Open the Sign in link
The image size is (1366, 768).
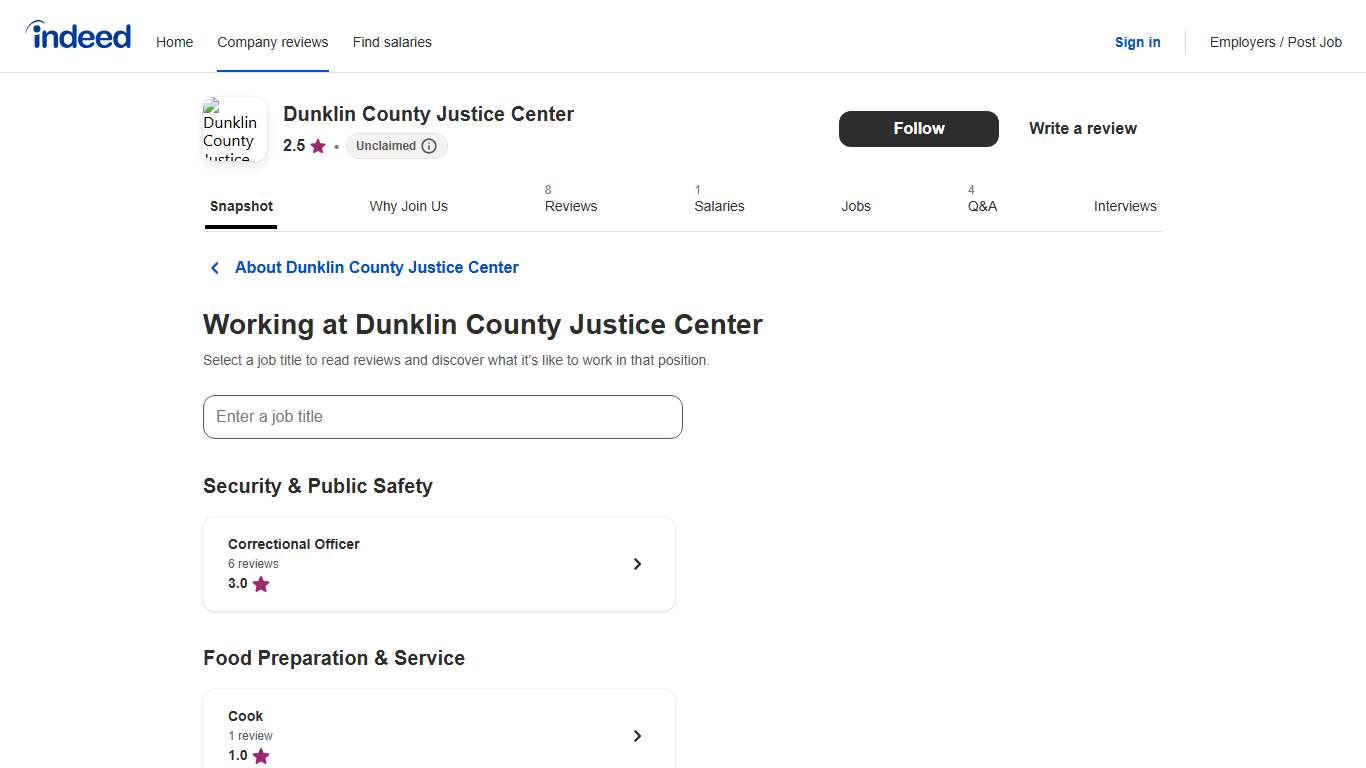[x=1137, y=42]
